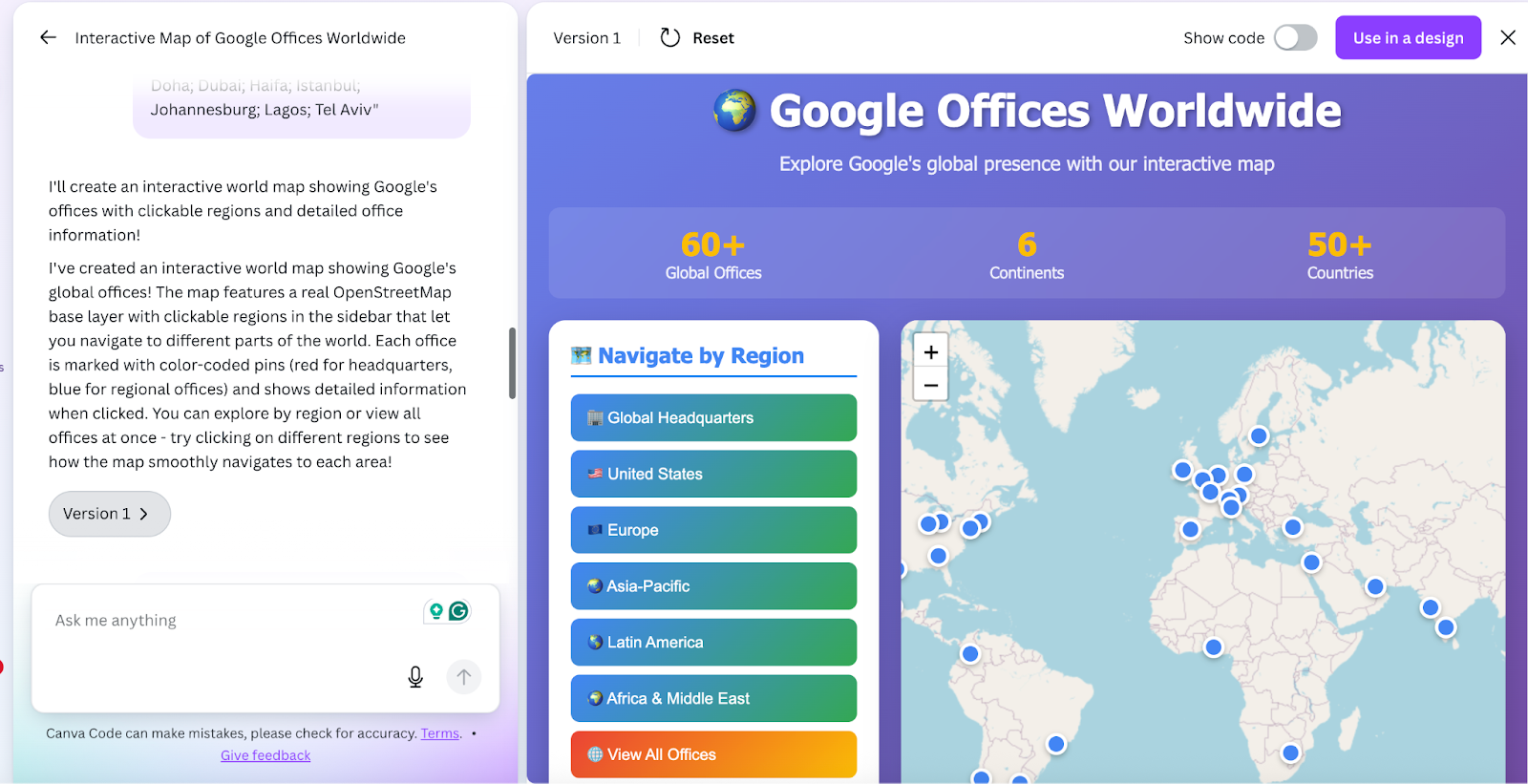Click the 60+ Global Offices stat
1528x784 pixels.
click(x=713, y=255)
